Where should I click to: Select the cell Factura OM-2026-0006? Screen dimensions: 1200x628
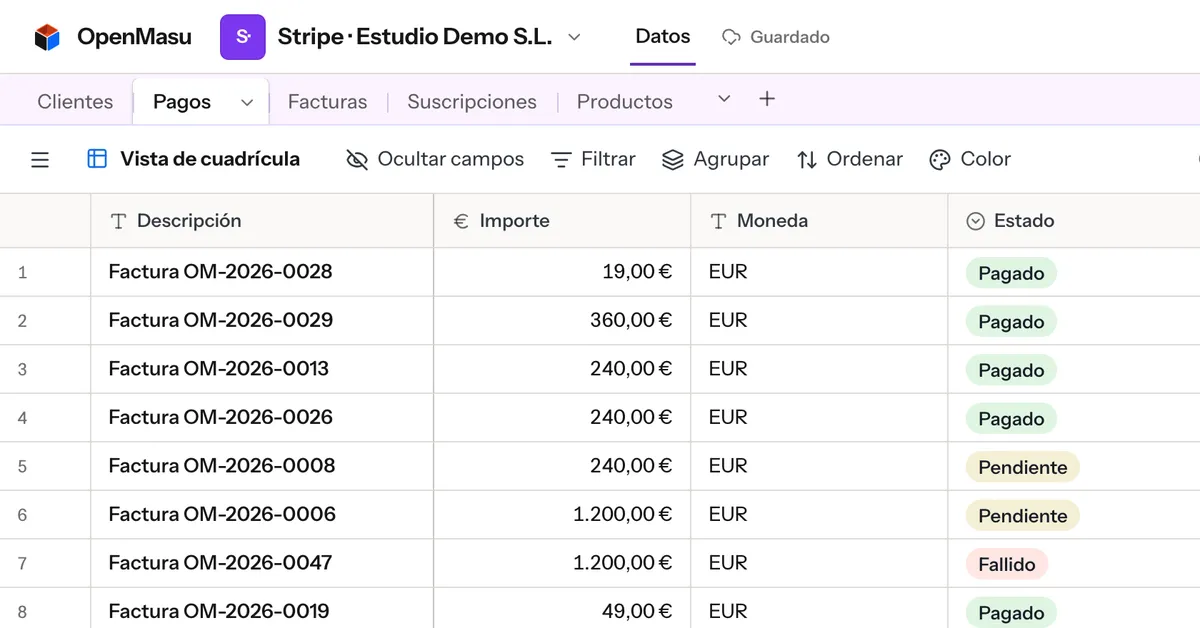(x=262, y=514)
